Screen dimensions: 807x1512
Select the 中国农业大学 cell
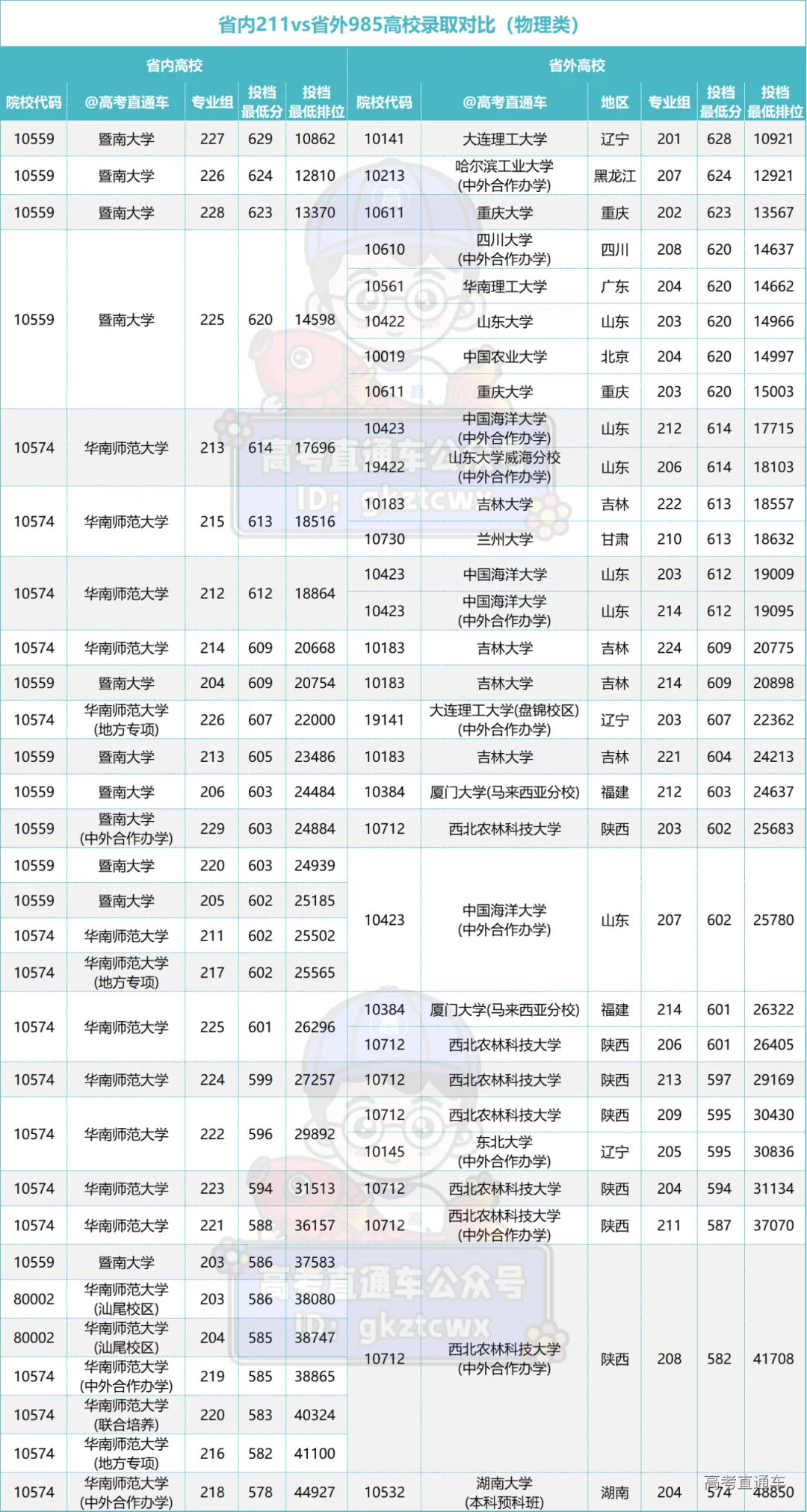tap(504, 356)
